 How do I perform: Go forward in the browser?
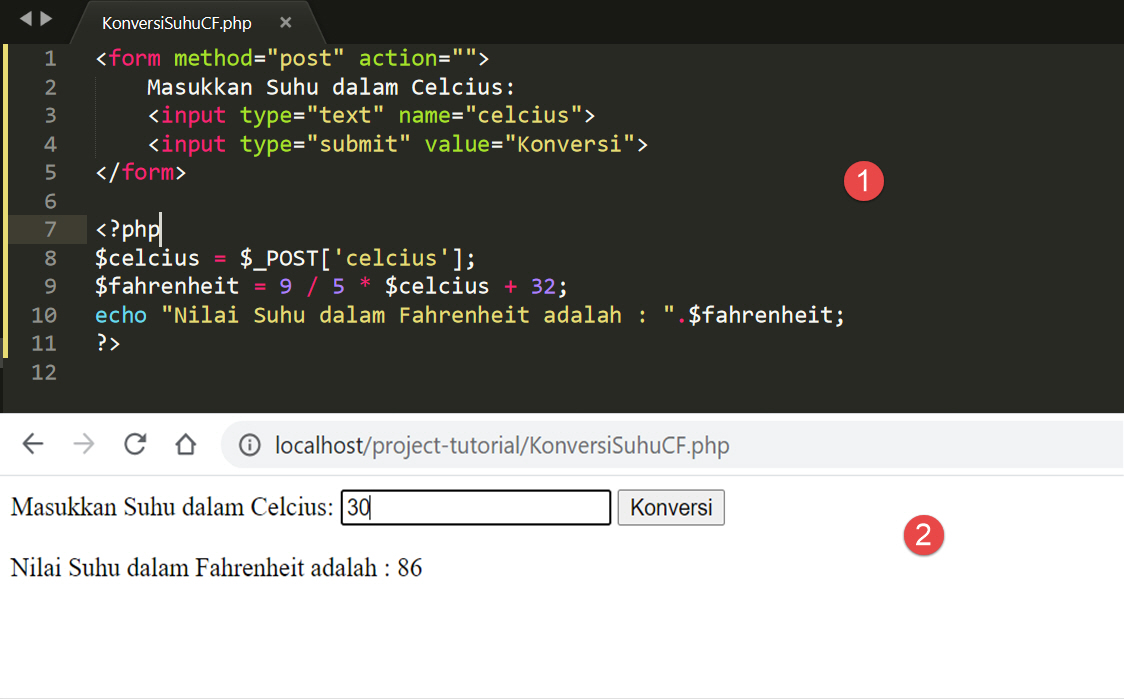[84, 444]
